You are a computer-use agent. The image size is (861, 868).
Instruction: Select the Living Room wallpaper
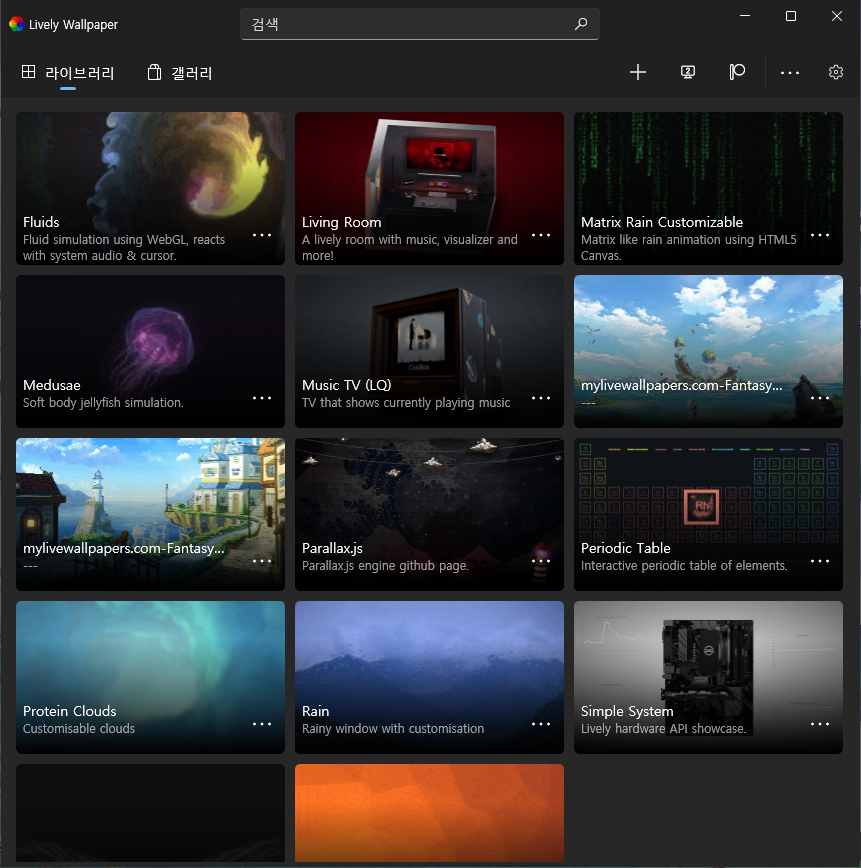pos(430,188)
